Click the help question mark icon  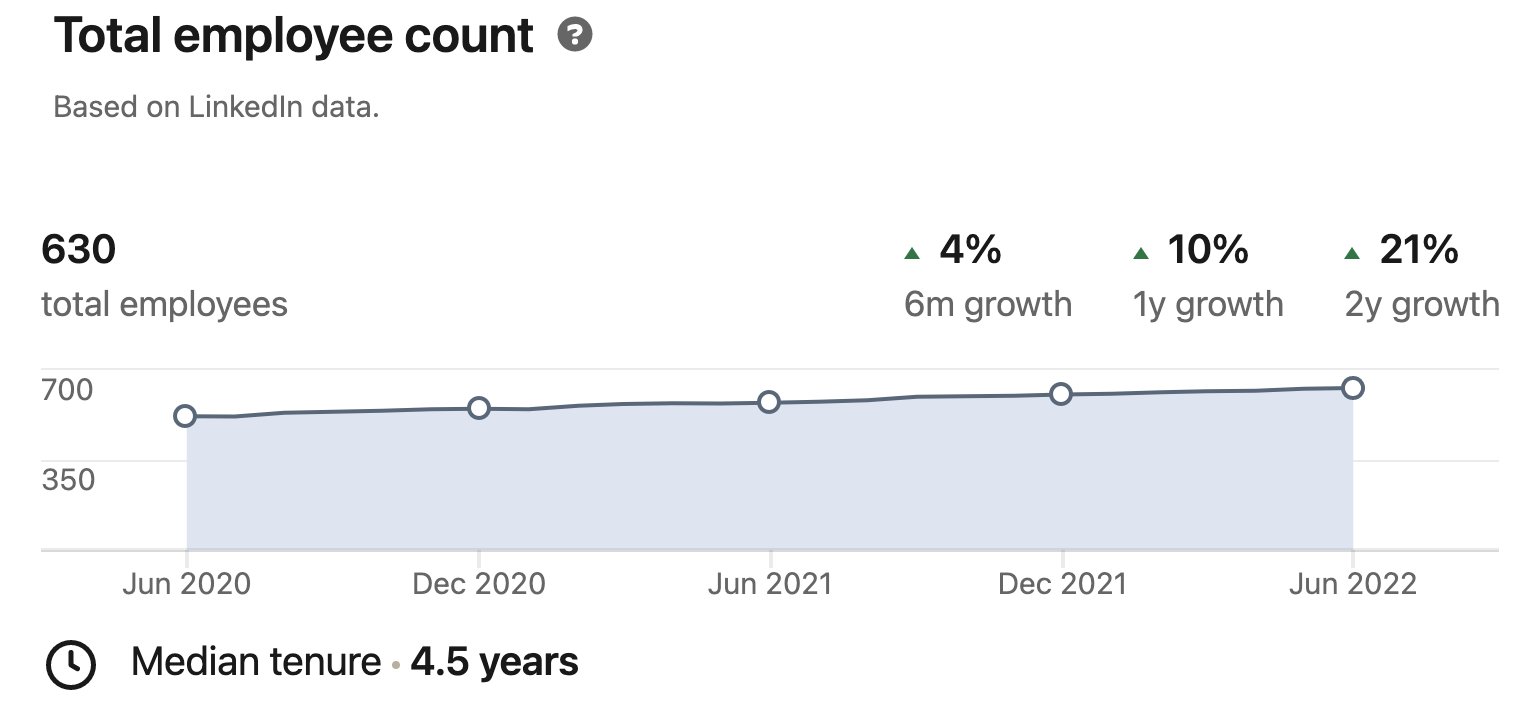(575, 36)
